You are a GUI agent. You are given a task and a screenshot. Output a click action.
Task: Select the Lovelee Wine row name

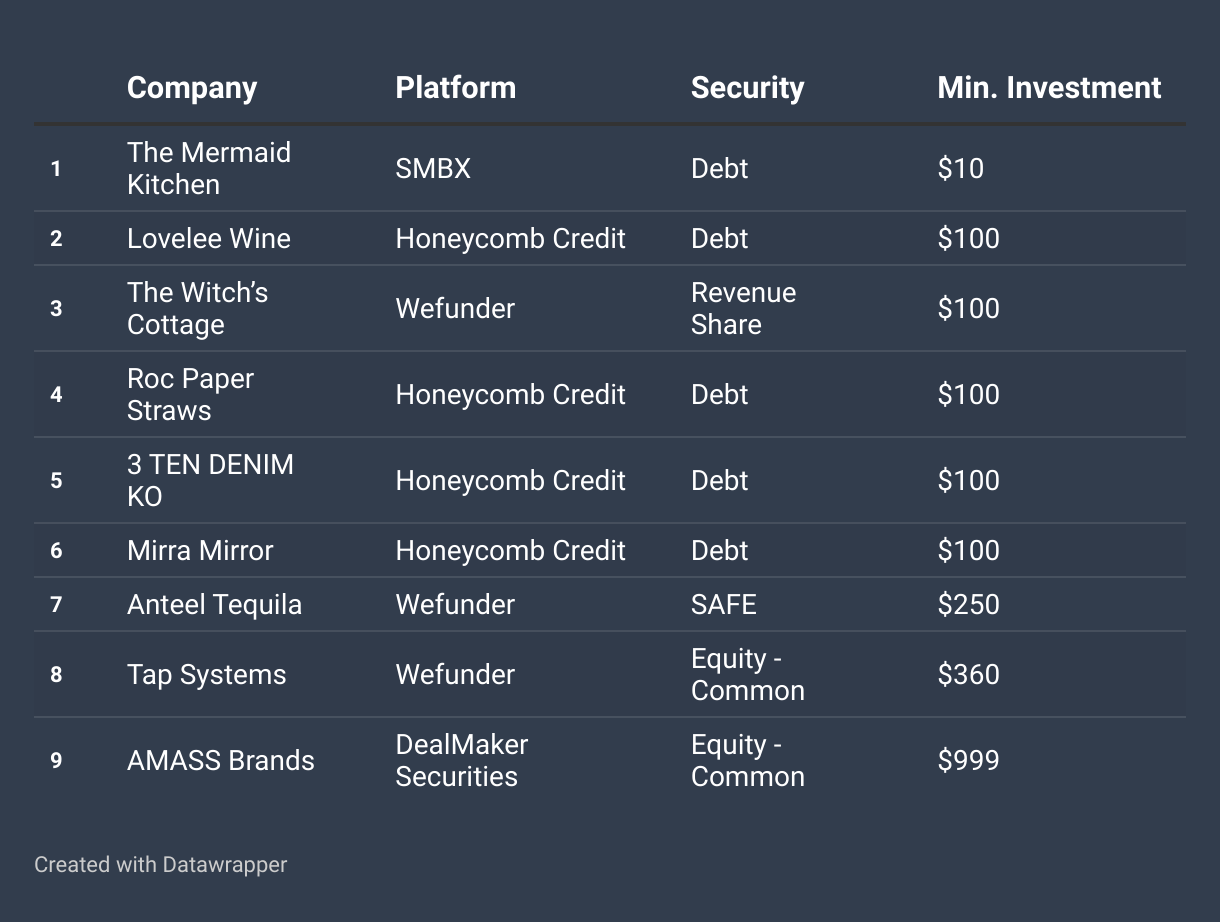[x=209, y=238]
